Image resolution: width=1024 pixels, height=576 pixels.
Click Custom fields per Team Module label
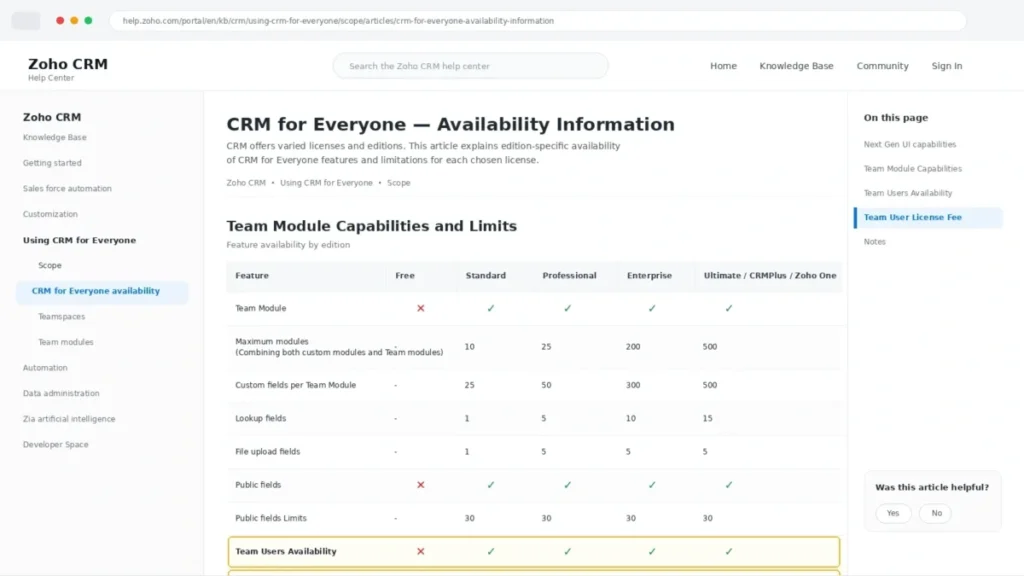click(x=296, y=385)
